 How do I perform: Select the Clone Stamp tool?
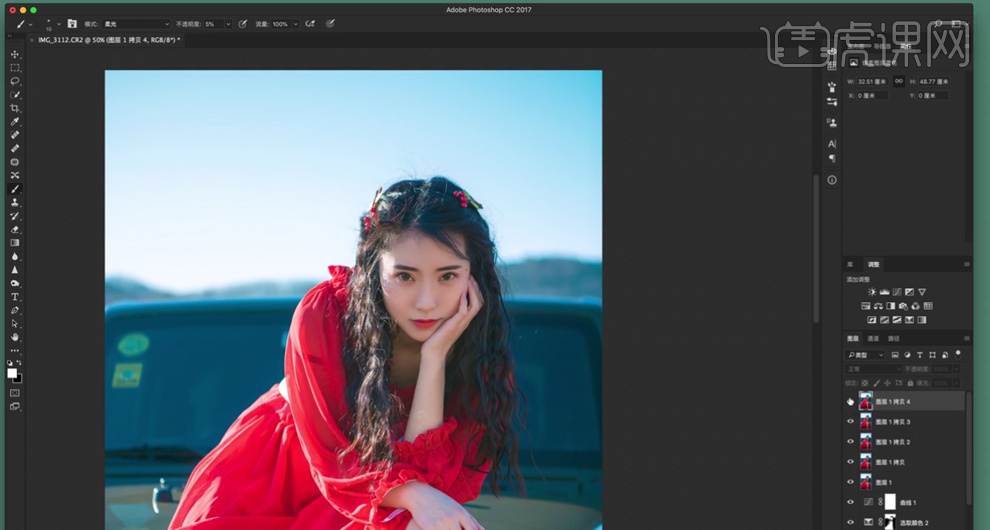pyautogui.click(x=15, y=202)
